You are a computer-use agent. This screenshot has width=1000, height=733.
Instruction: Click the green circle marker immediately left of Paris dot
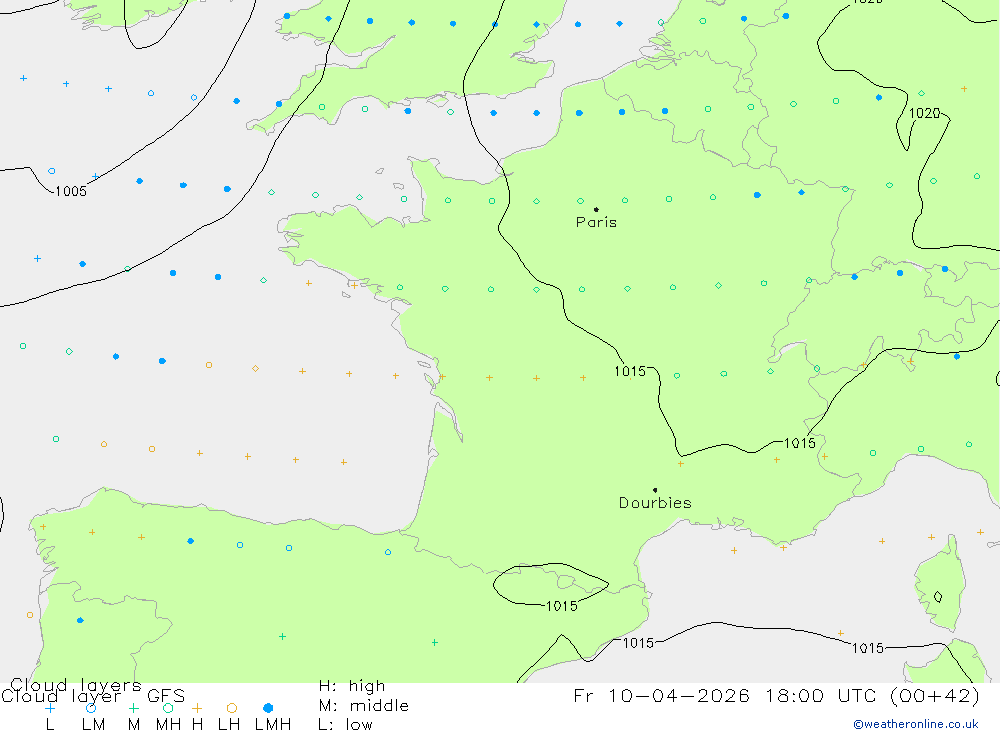[580, 201]
